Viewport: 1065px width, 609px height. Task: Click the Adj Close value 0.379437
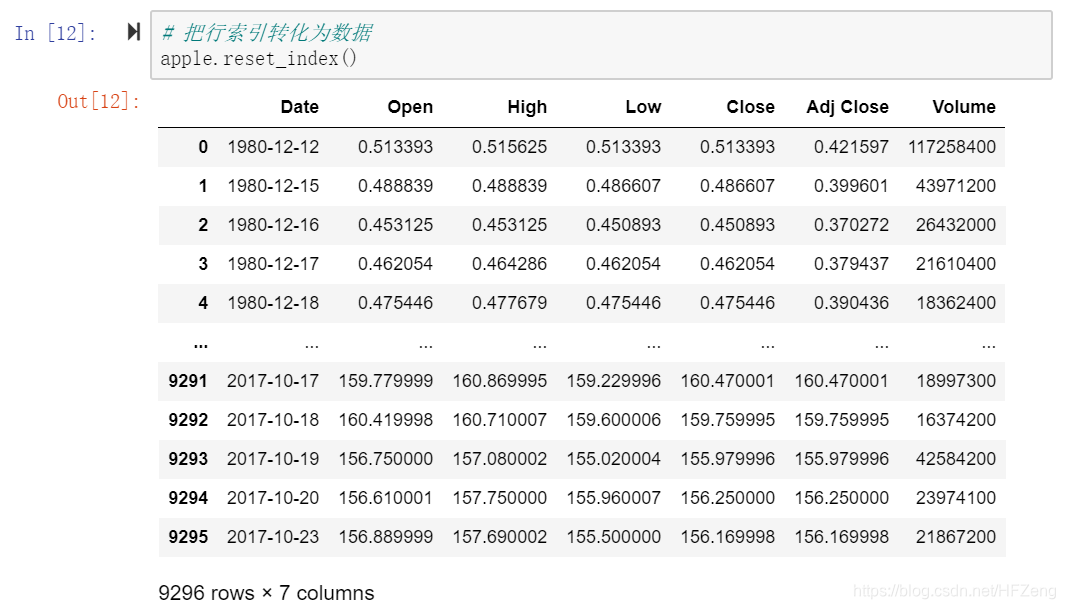coord(851,263)
